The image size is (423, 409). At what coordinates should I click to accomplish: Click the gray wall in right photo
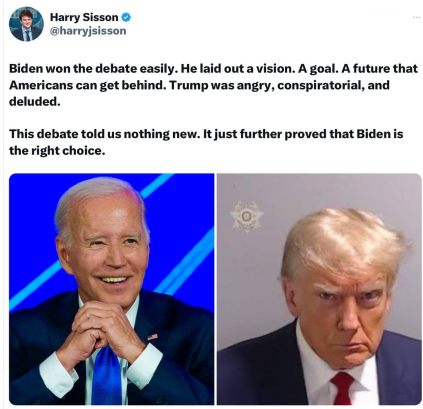pos(253,267)
